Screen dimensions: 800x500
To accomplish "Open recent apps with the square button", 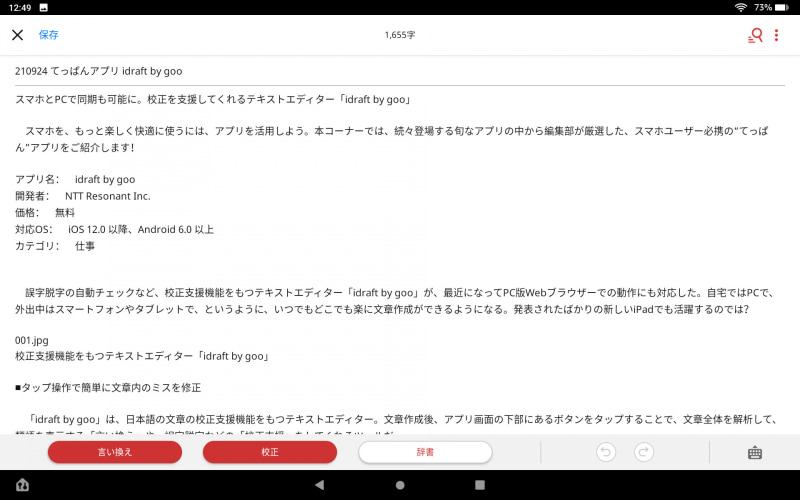I will click(480, 485).
